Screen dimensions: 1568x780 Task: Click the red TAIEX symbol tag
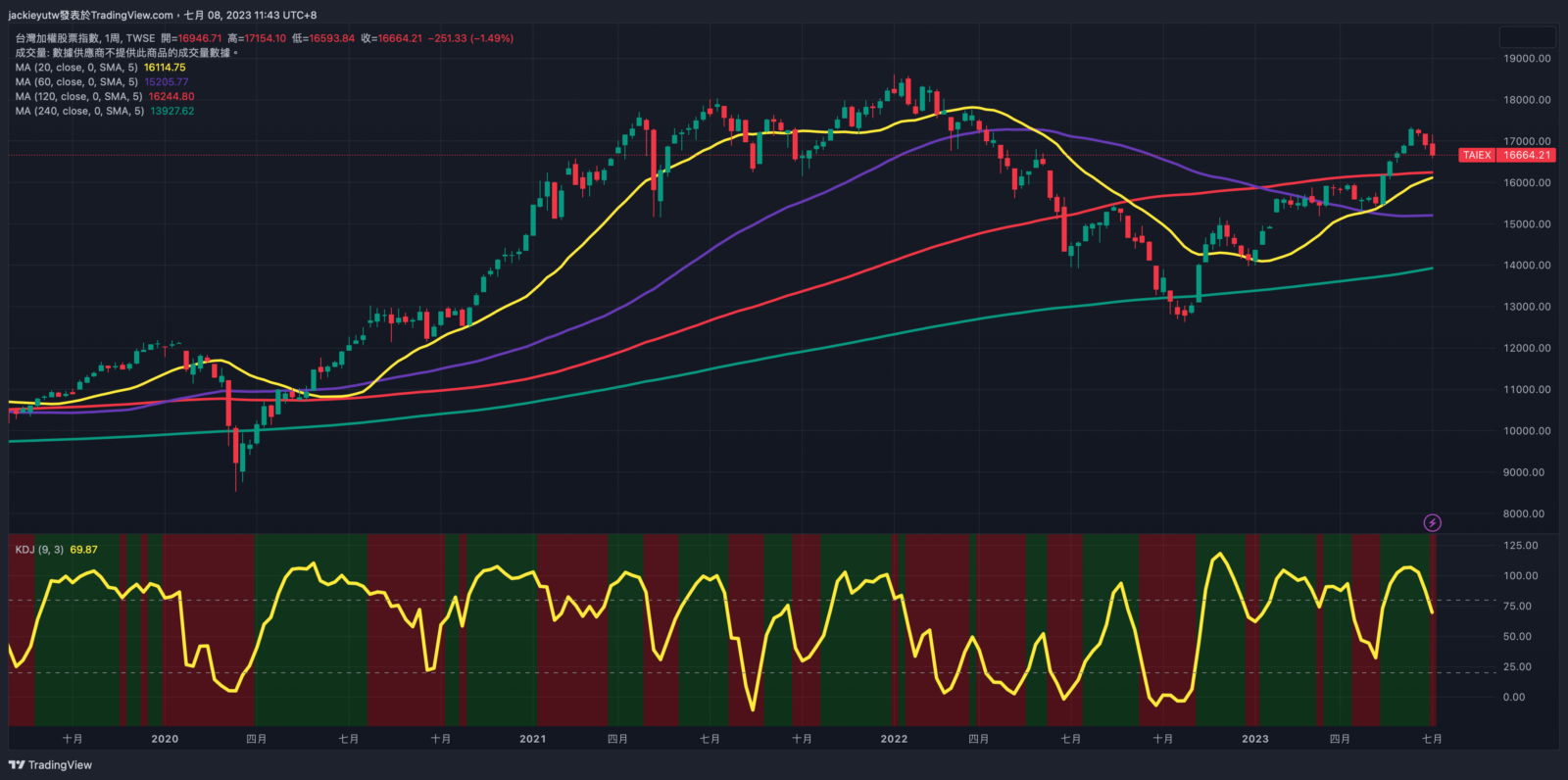[1477, 155]
